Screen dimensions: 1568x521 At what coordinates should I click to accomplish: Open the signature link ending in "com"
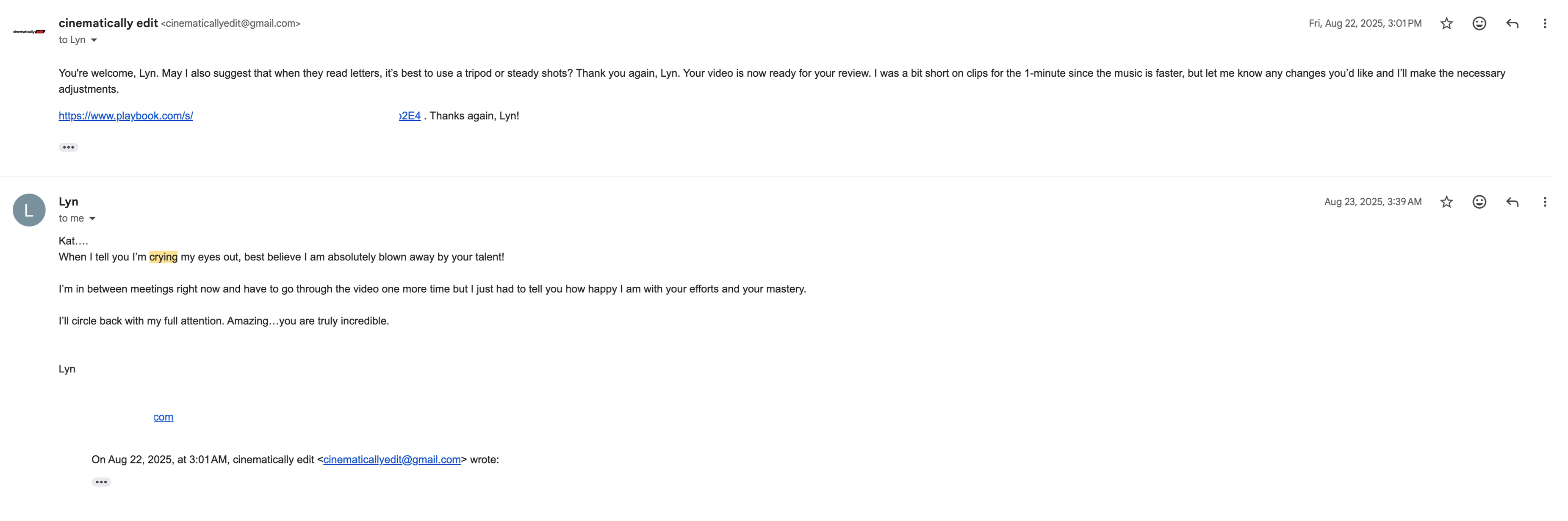[x=163, y=417]
